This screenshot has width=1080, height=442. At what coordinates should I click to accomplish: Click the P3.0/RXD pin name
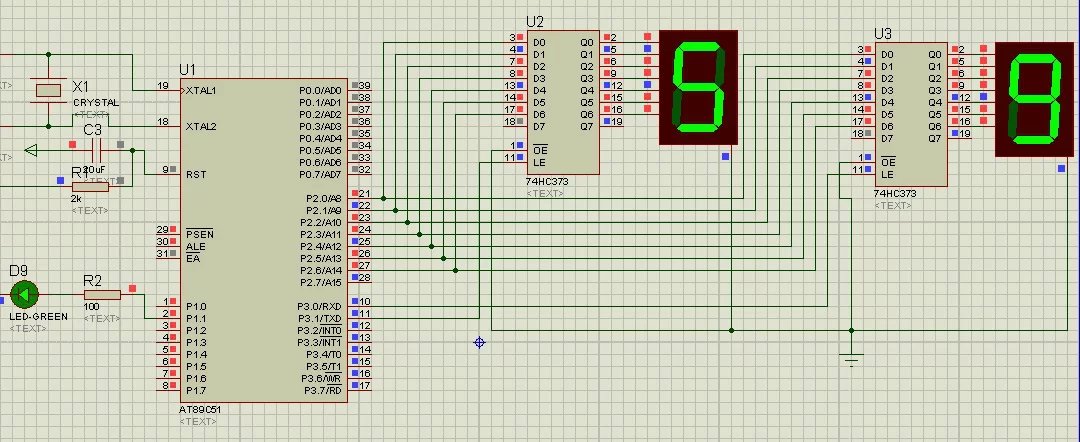pyautogui.click(x=320, y=306)
